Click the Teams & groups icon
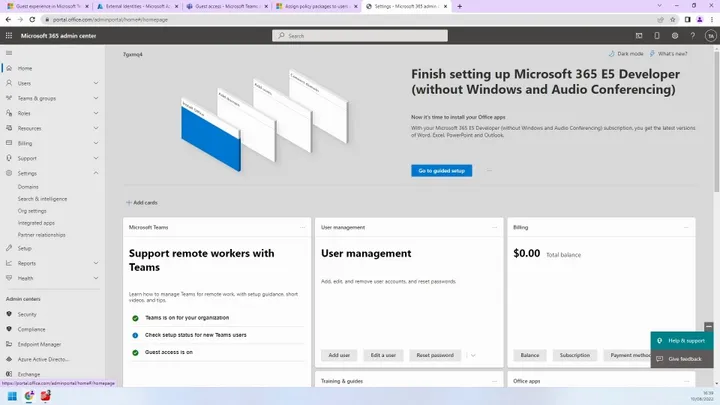The height and width of the screenshot is (405, 720). (9, 98)
